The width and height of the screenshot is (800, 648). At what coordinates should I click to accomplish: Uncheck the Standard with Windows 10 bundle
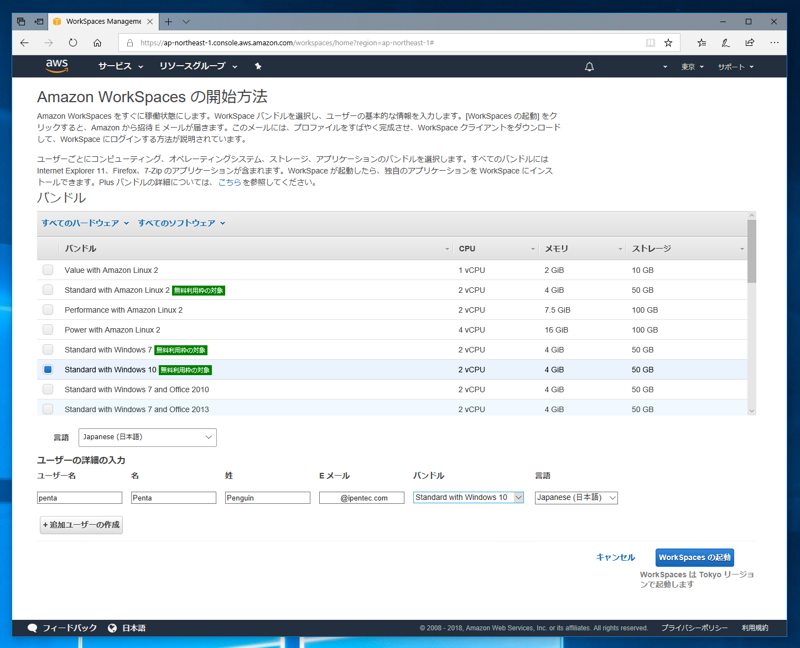point(48,369)
